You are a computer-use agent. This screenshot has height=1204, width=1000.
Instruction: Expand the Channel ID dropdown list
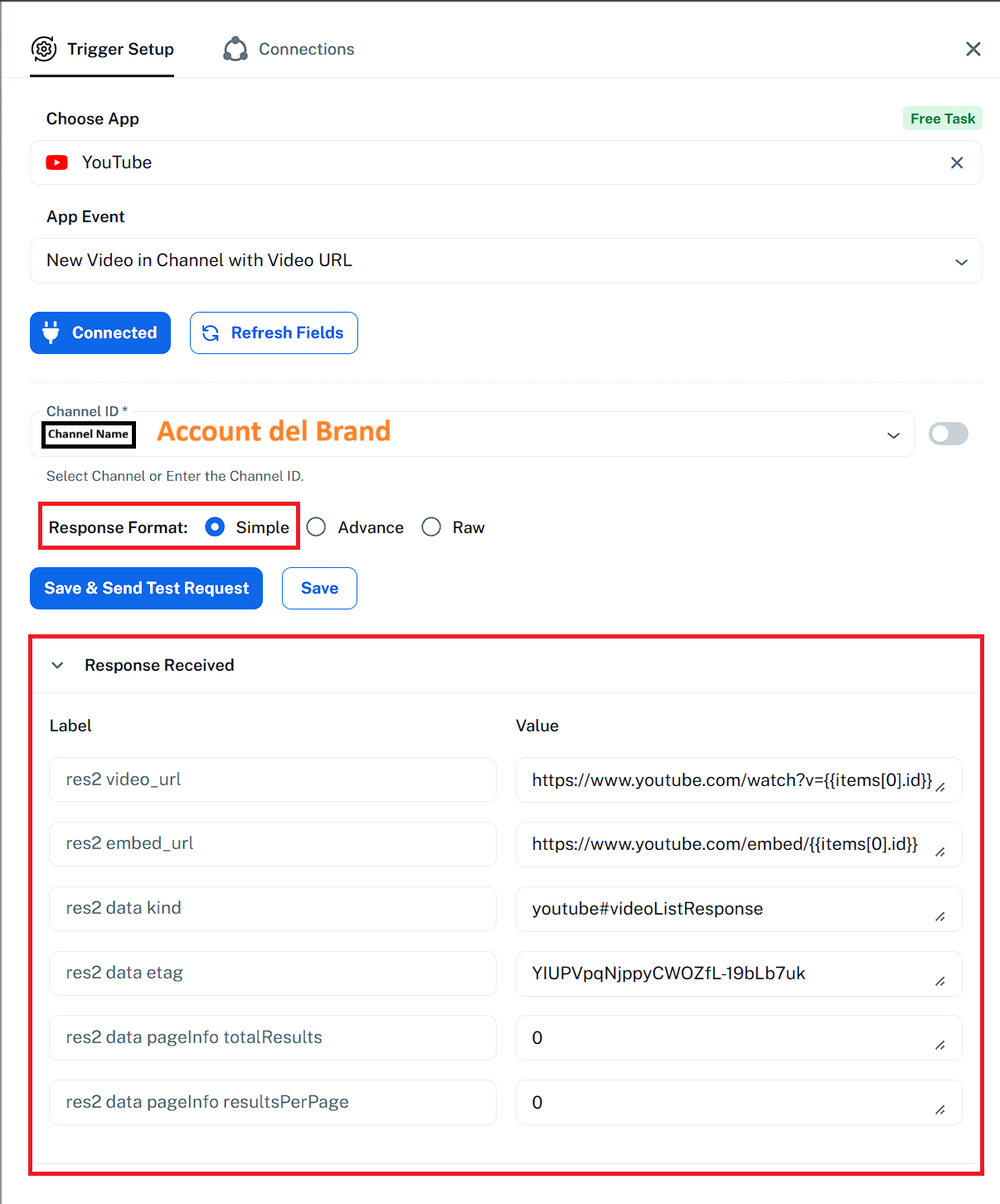893,435
